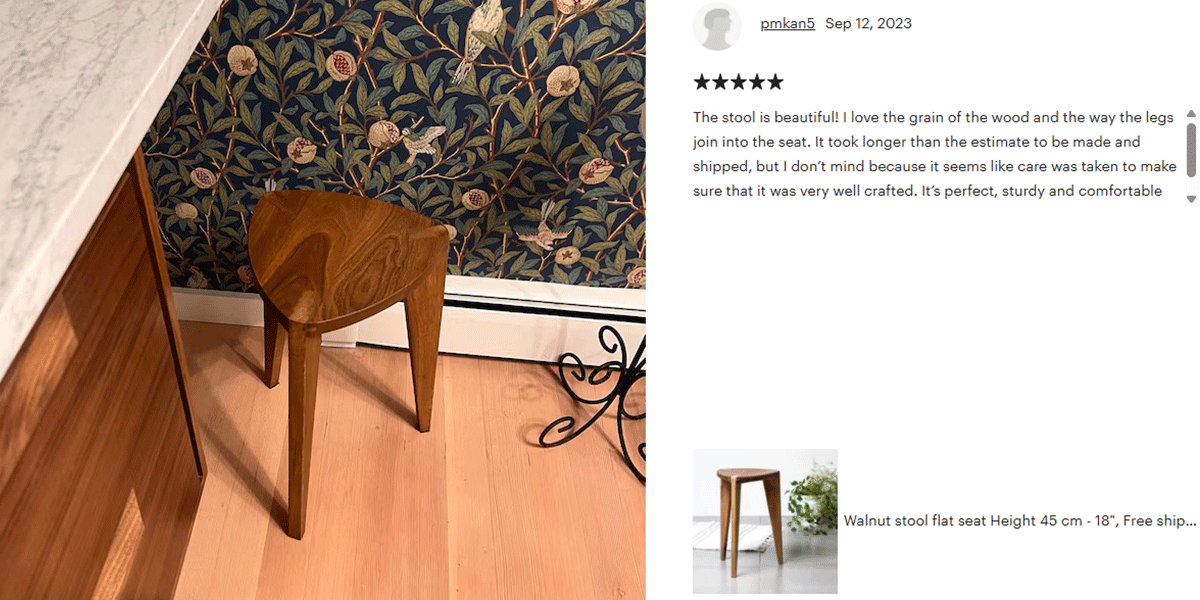Open the walnut stool product thumbnail

(765, 521)
